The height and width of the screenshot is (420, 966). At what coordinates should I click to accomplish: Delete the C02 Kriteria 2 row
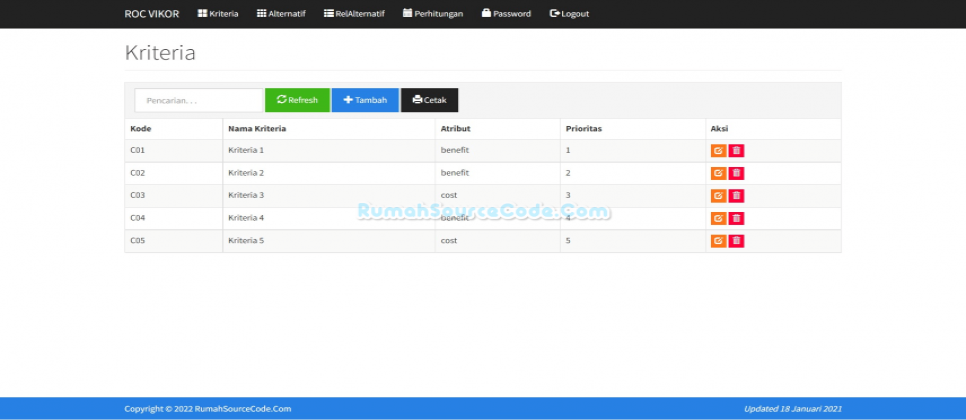point(736,173)
